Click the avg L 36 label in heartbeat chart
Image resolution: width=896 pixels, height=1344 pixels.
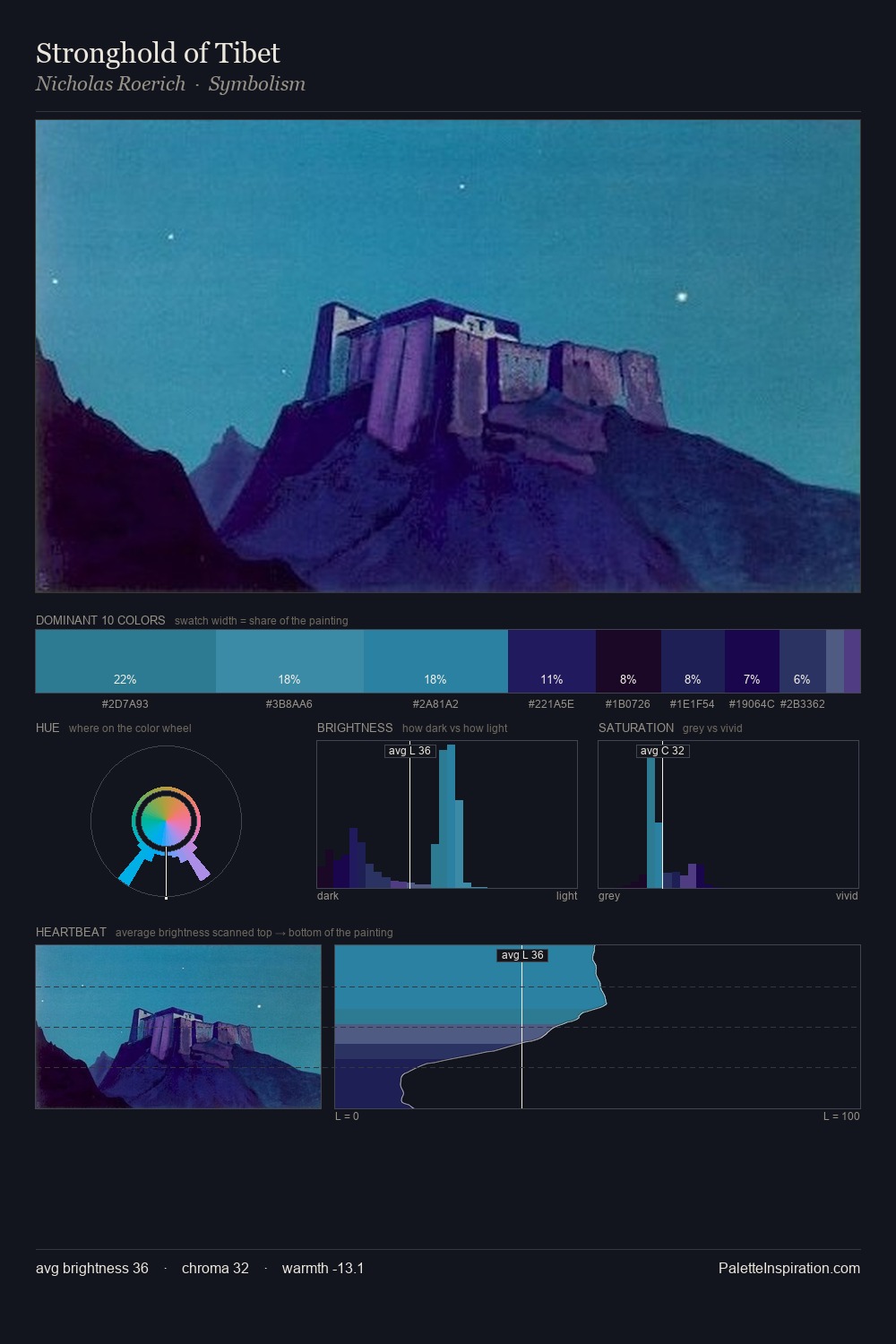(522, 955)
